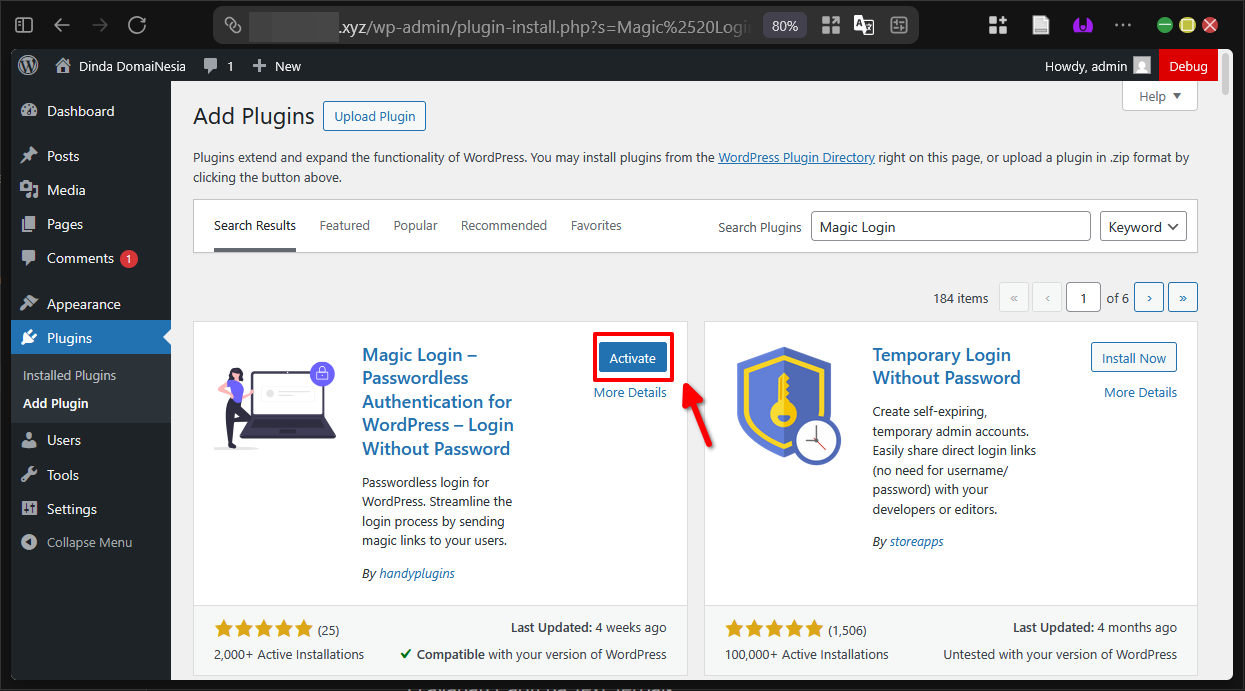Open Posts in the sidebar
Image resolution: width=1245 pixels, height=691 pixels.
click(91, 156)
